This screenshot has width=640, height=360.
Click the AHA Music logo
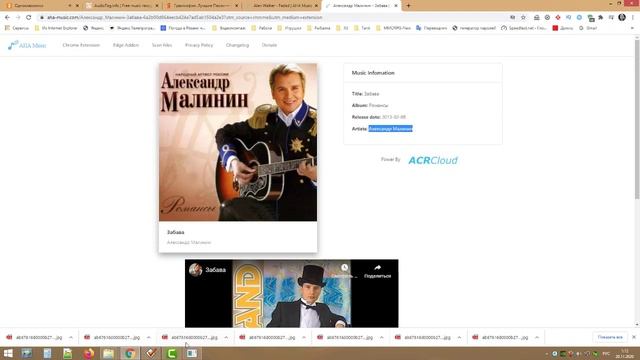pos(27,45)
